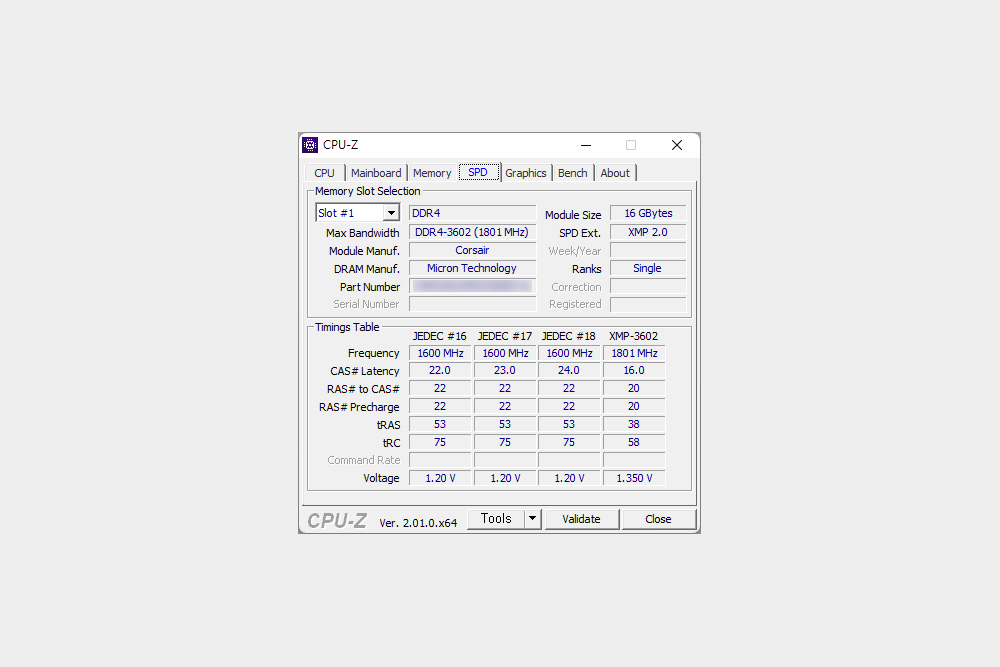This screenshot has width=1000, height=667.
Task: Click the 1.350 V XMP voltage cell
Action: coord(634,478)
